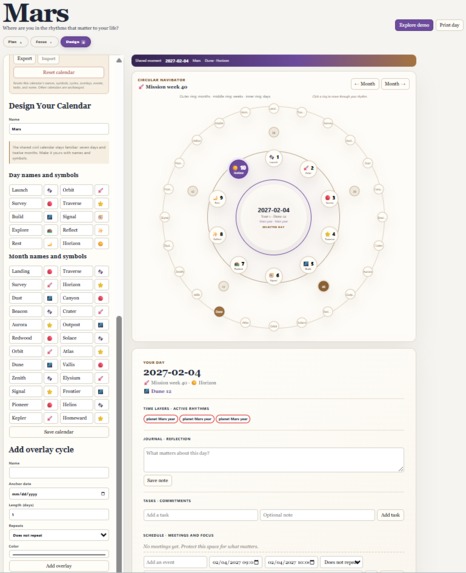Focus the overlay Length (days) field

tap(59, 515)
